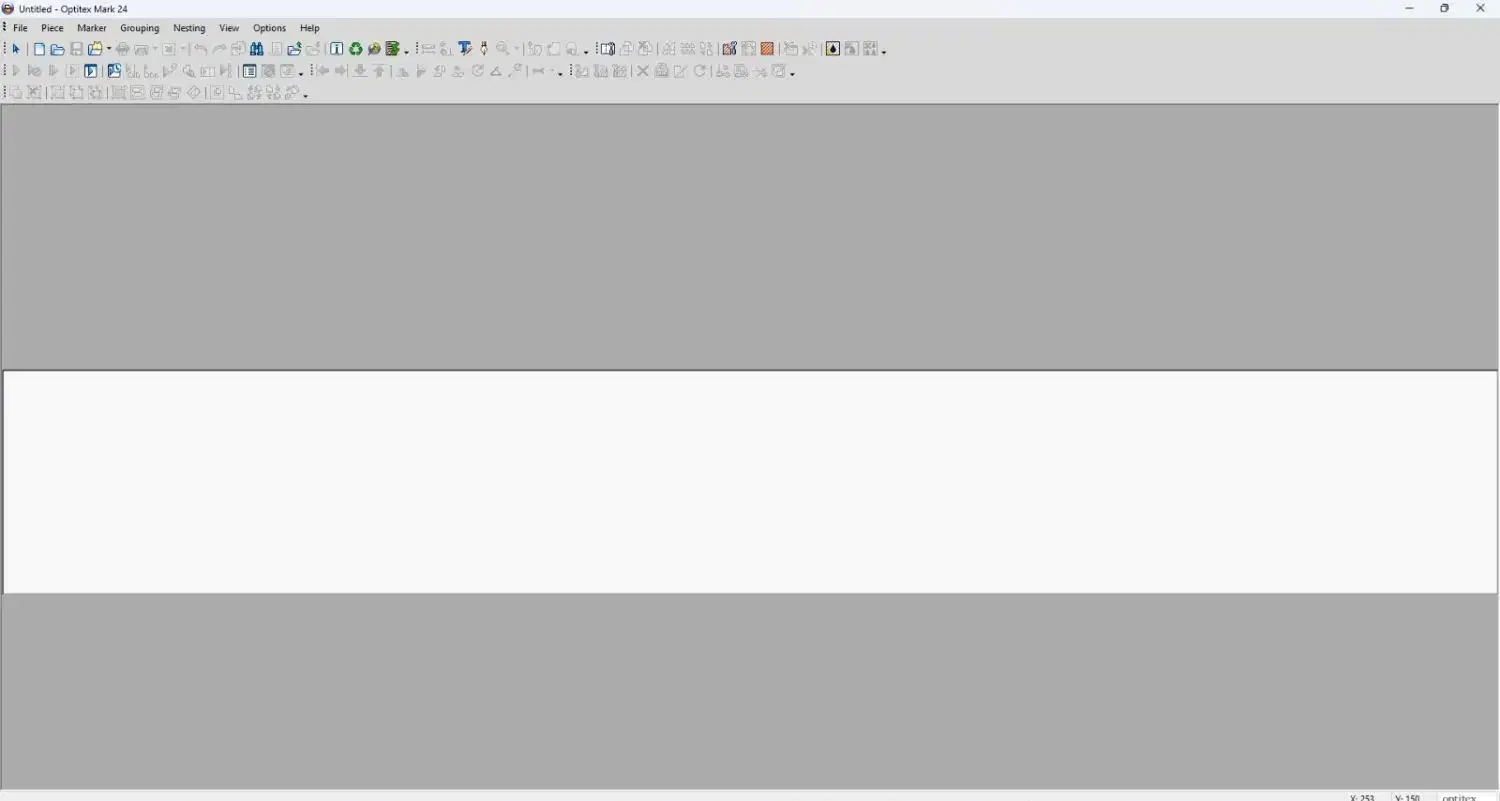Image resolution: width=1500 pixels, height=801 pixels.
Task: Click the redo arrow icon
Action: pyautogui.click(x=219, y=49)
